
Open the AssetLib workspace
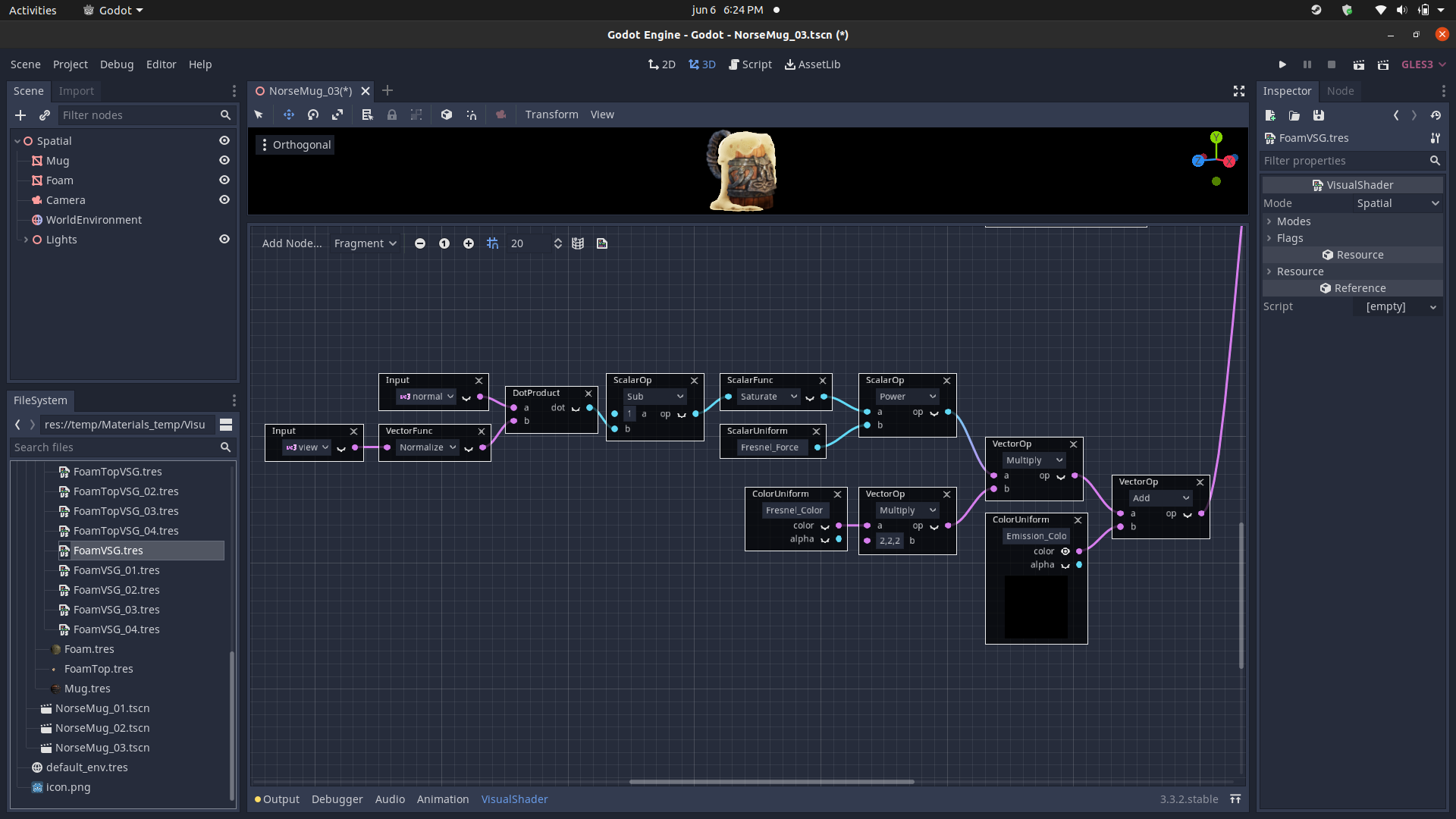point(812,64)
